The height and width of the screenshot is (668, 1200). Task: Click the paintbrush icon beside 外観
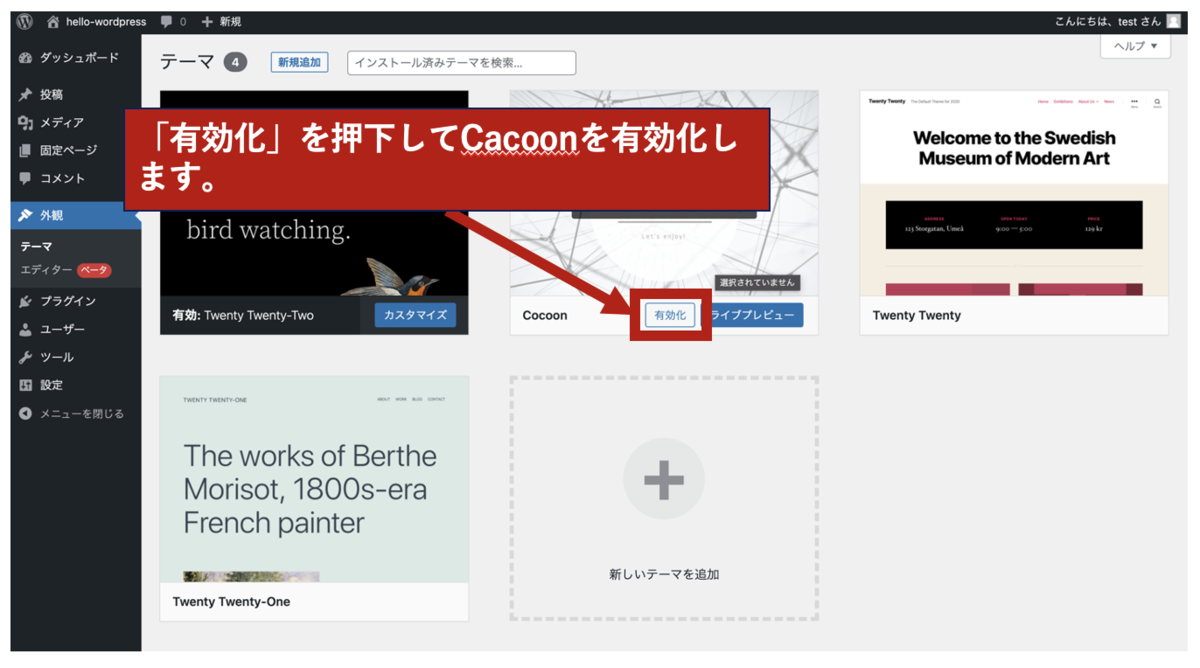click(x=26, y=215)
